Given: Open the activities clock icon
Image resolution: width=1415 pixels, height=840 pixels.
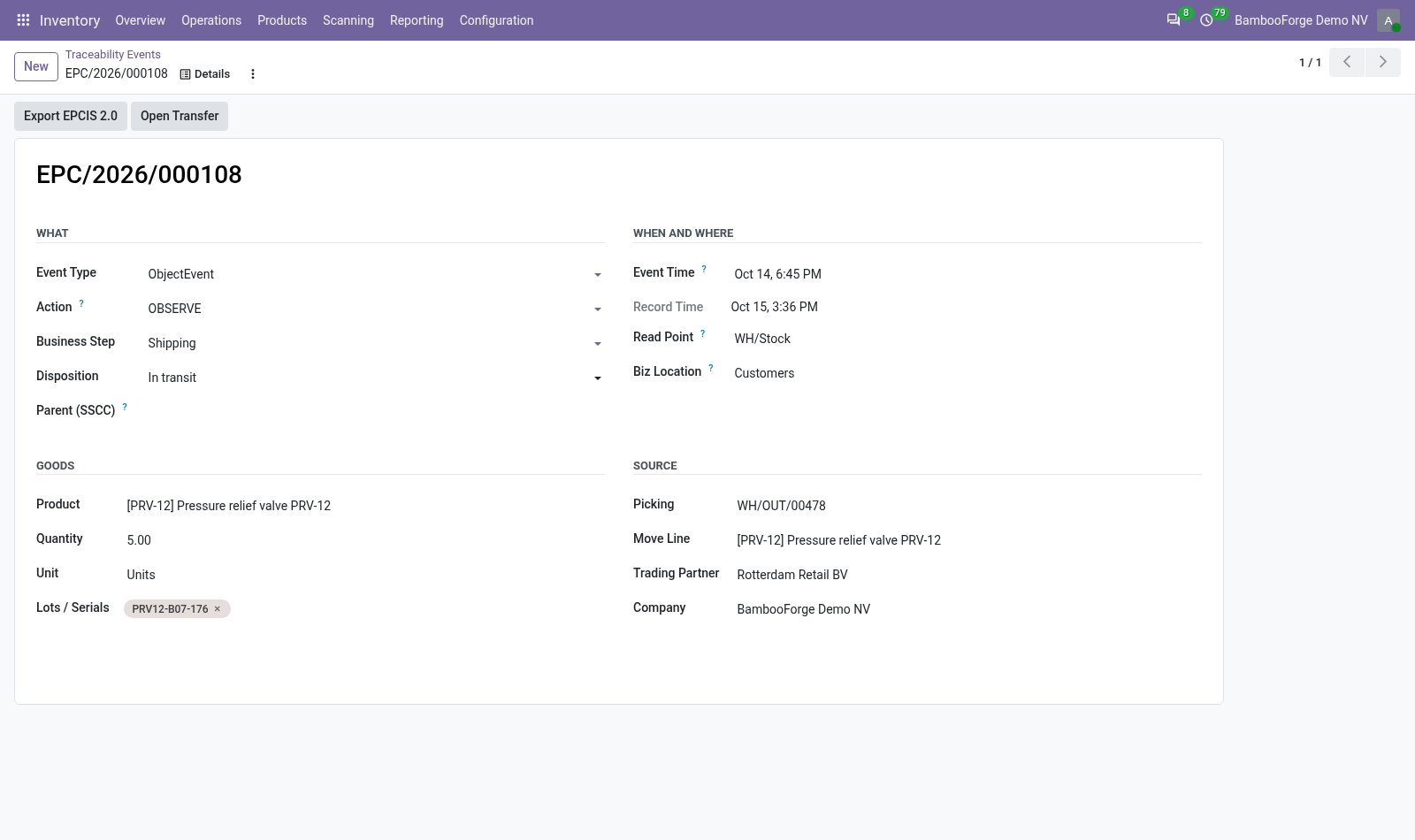Looking at the screenshot, I should click(x=1206, y=20).
